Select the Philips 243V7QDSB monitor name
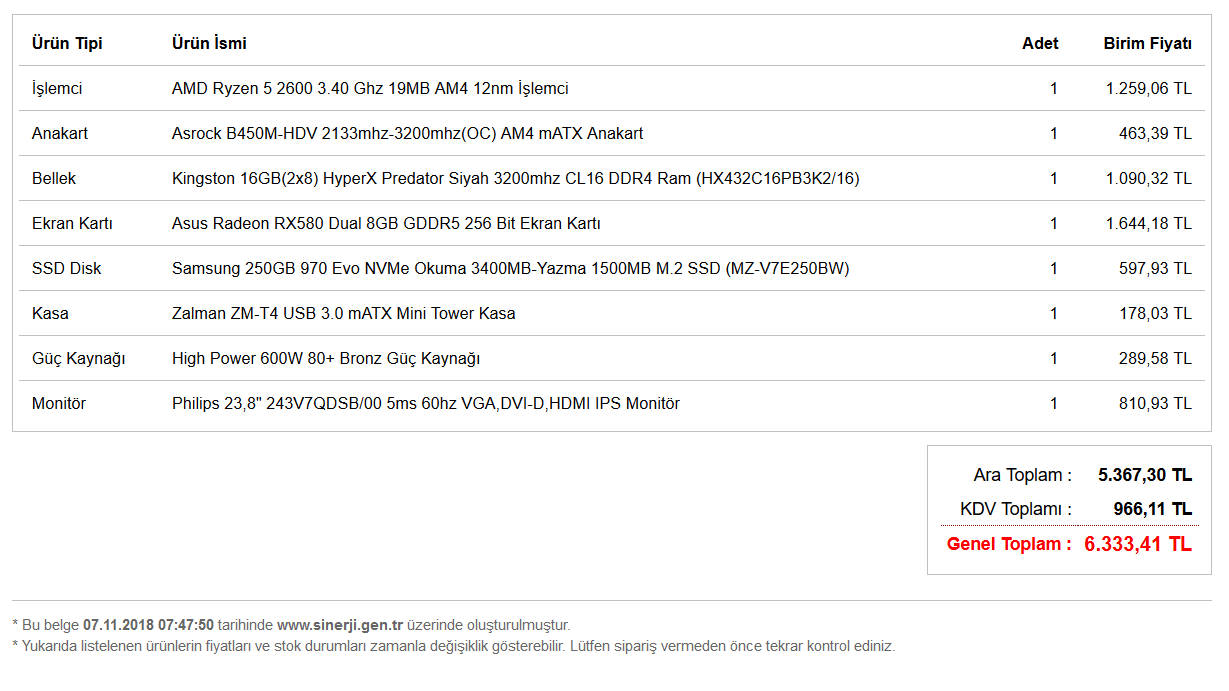The width and height of the screenshot is (1229, 691). 426,403
